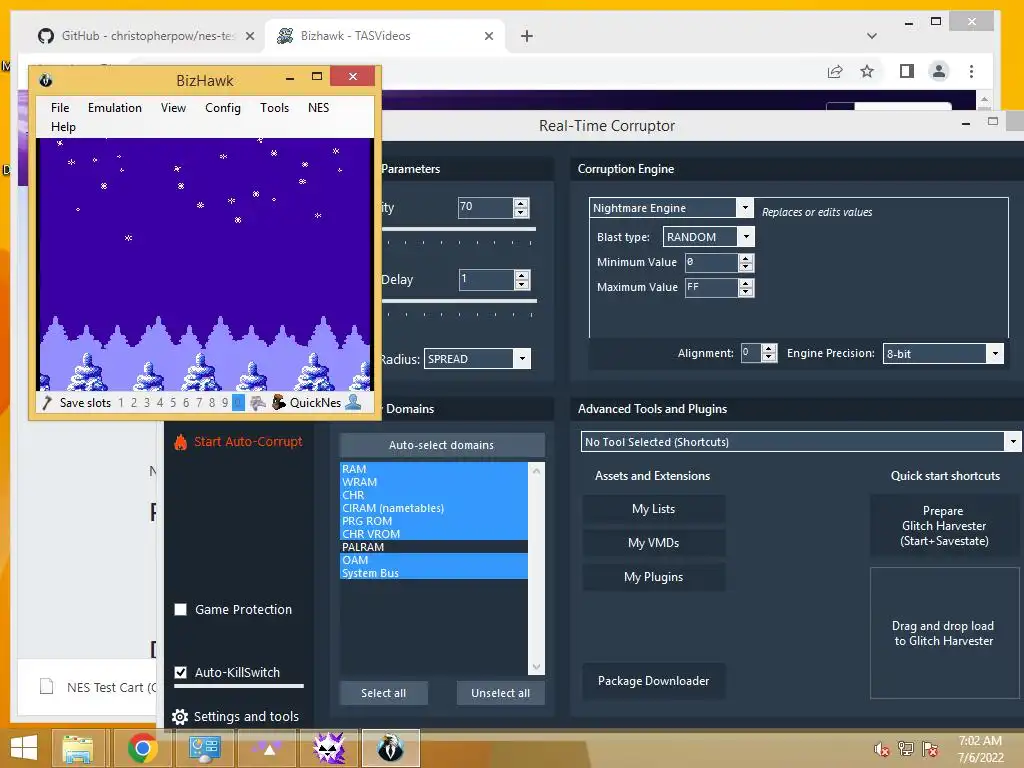Uncheck the Auto-KillSwitch checkbox

click(x=181, y=672)
